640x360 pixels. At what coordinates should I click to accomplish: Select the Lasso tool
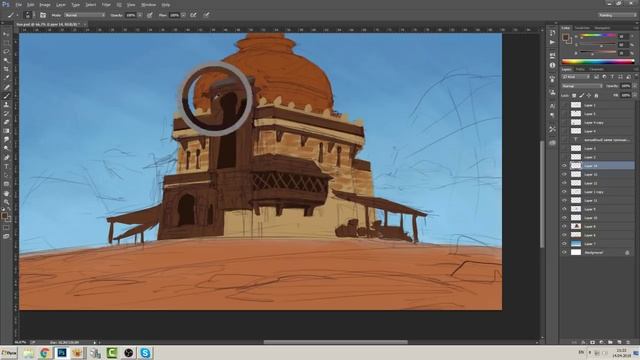(x=6, y=52)
